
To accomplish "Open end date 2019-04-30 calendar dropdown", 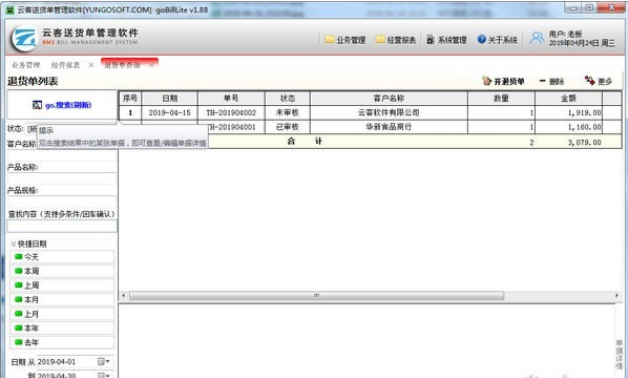I will (104, 375).
